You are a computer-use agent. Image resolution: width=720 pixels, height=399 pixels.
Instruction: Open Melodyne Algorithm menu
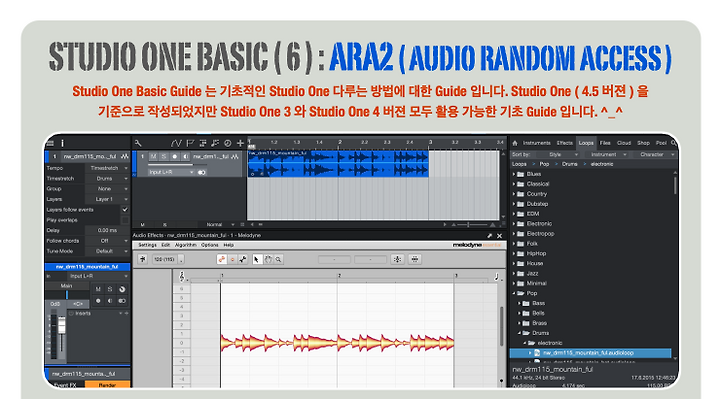(186, 245)
